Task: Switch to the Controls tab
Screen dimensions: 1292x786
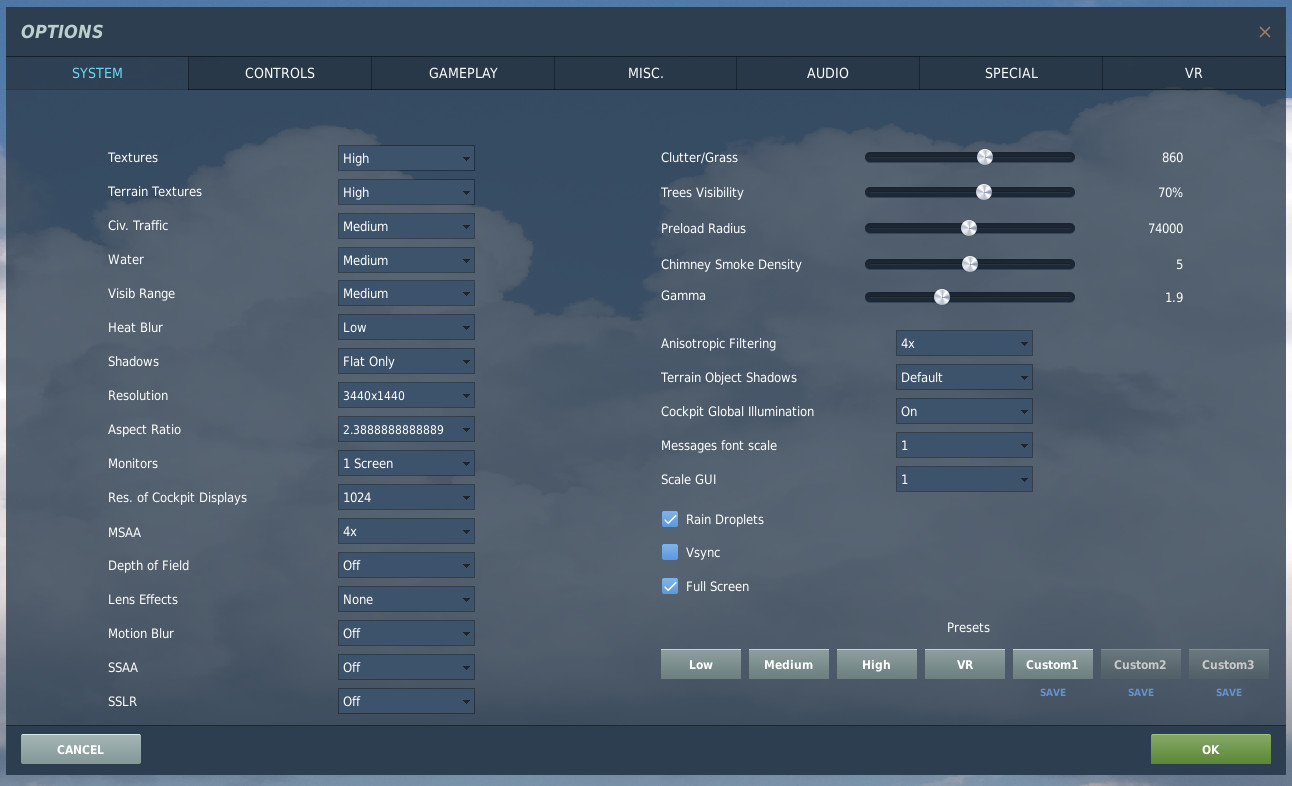Action: click(x=280, y=73)
